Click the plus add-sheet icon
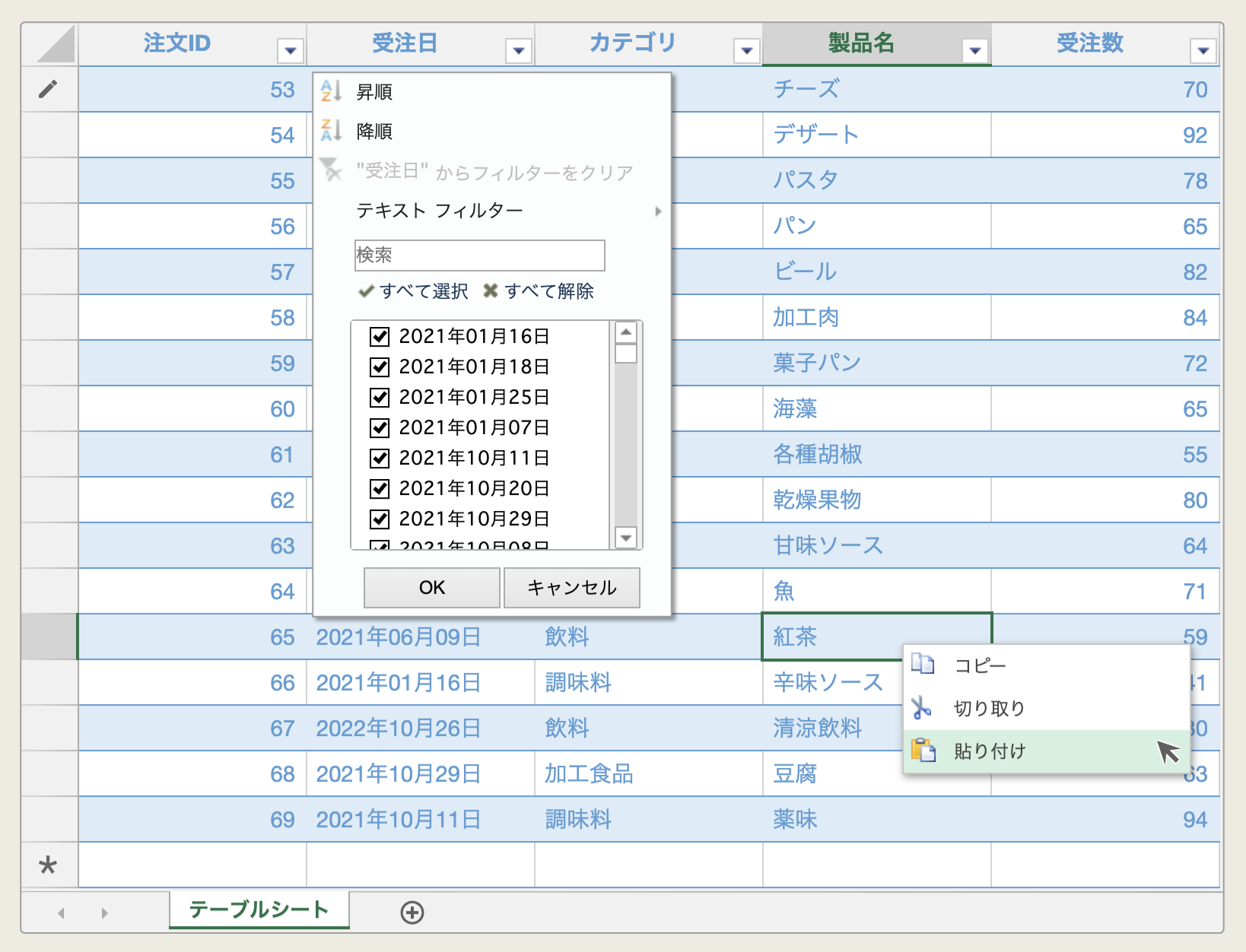This screenshot has width=1246, height=952. pyautogui.click(x=412, y=912)
